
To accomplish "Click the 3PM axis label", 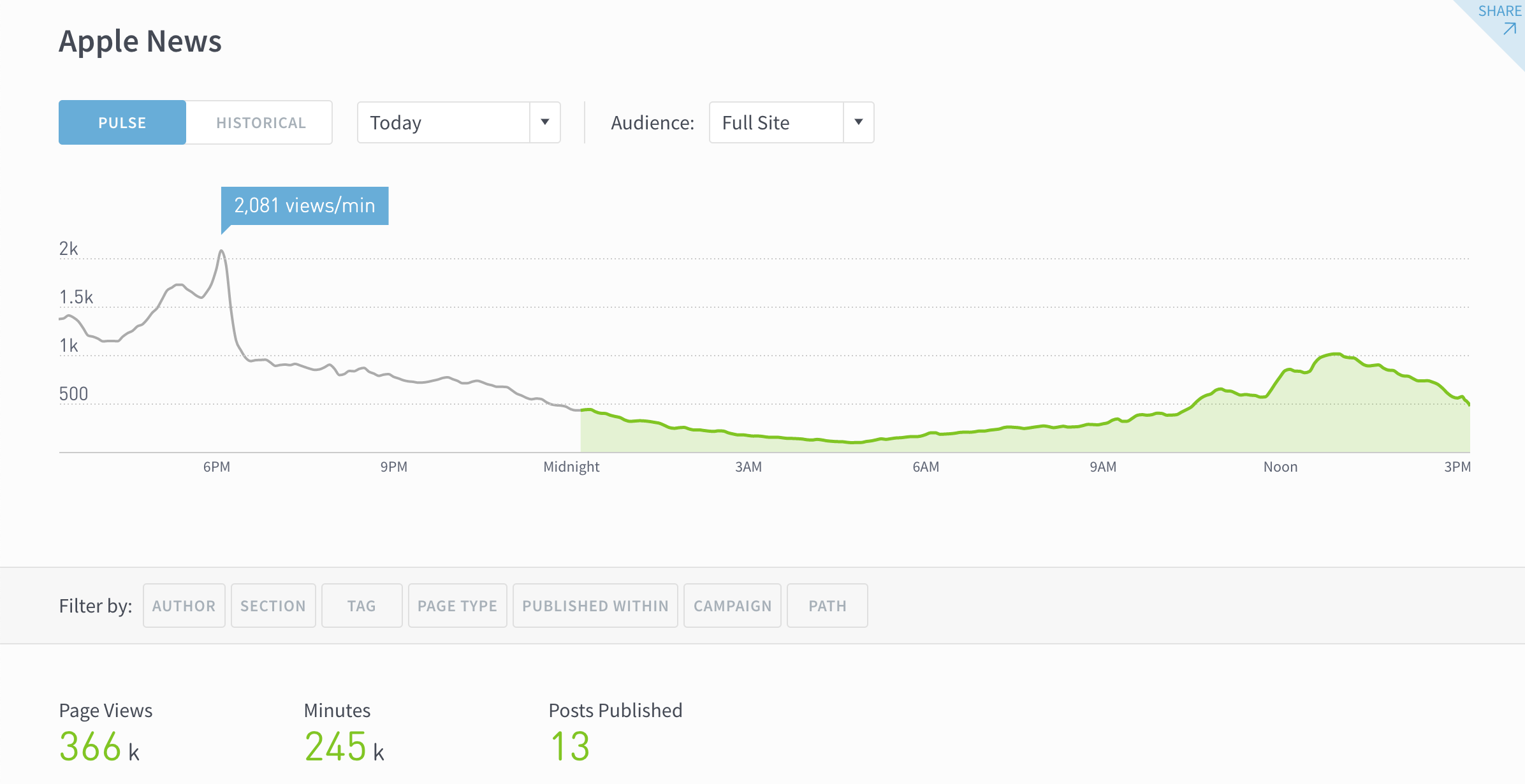I will pyautogui.click(x=1457, y=467).
